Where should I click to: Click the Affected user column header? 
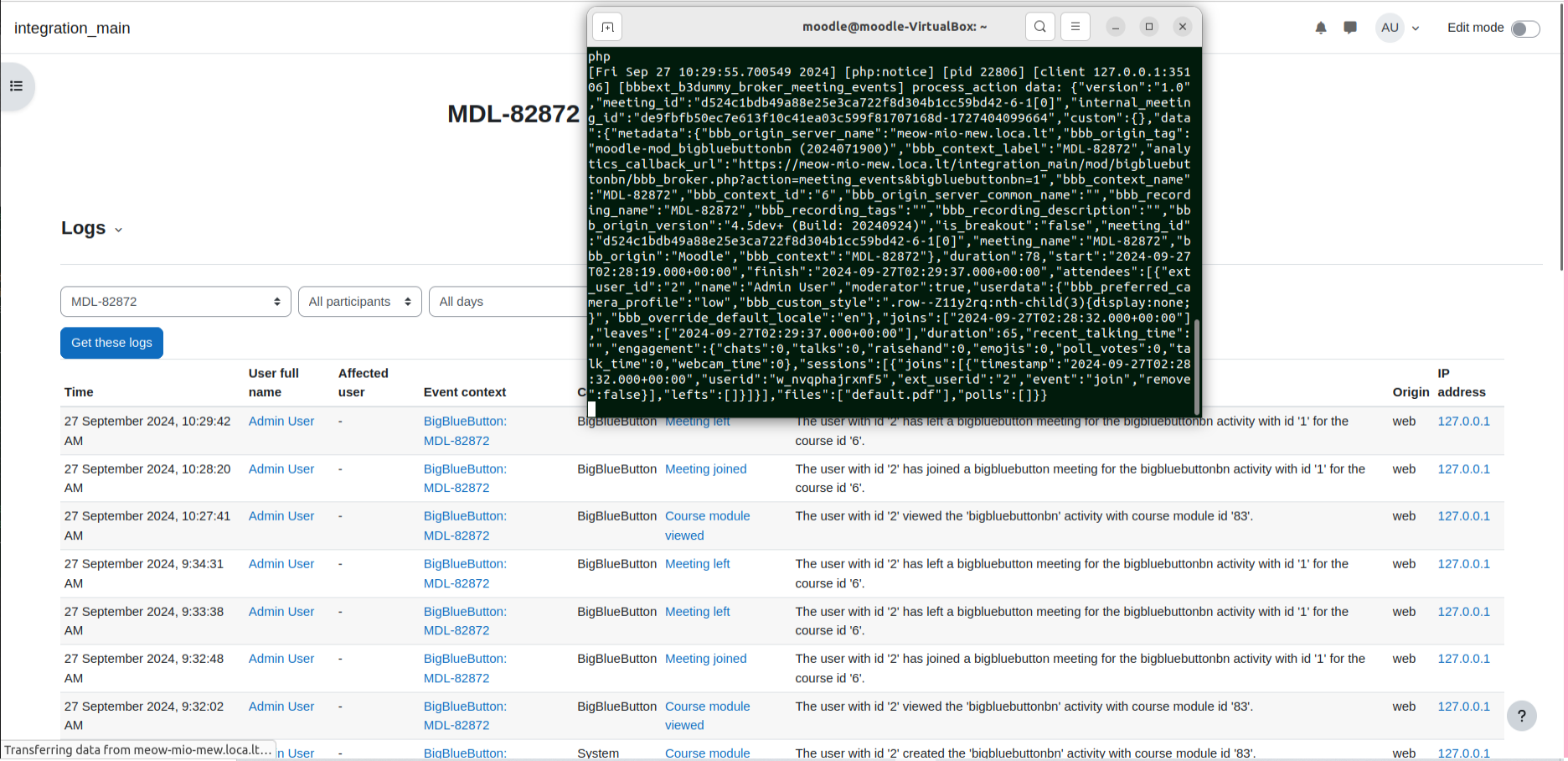tap(364, 383)
